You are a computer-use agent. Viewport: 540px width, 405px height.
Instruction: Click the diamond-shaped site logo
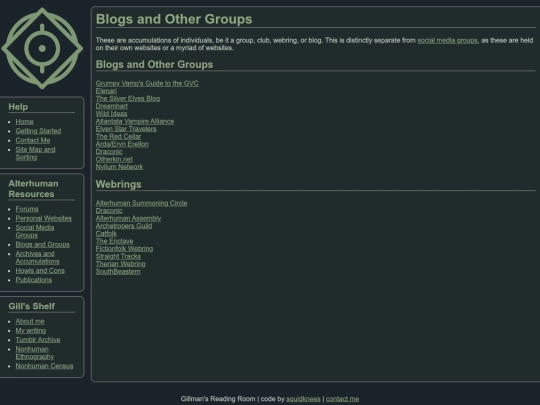[x=42, y=48]
